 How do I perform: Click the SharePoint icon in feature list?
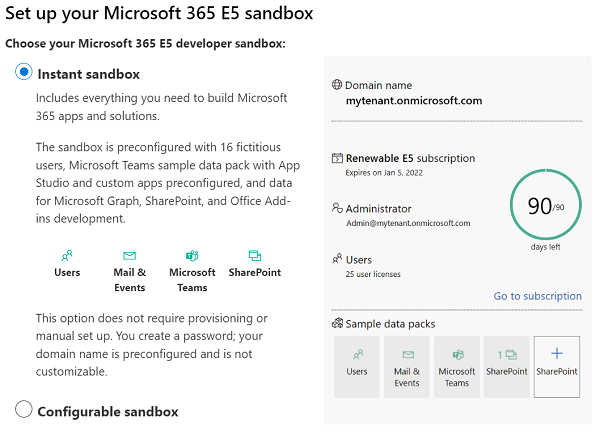click(x=254, y=256)
